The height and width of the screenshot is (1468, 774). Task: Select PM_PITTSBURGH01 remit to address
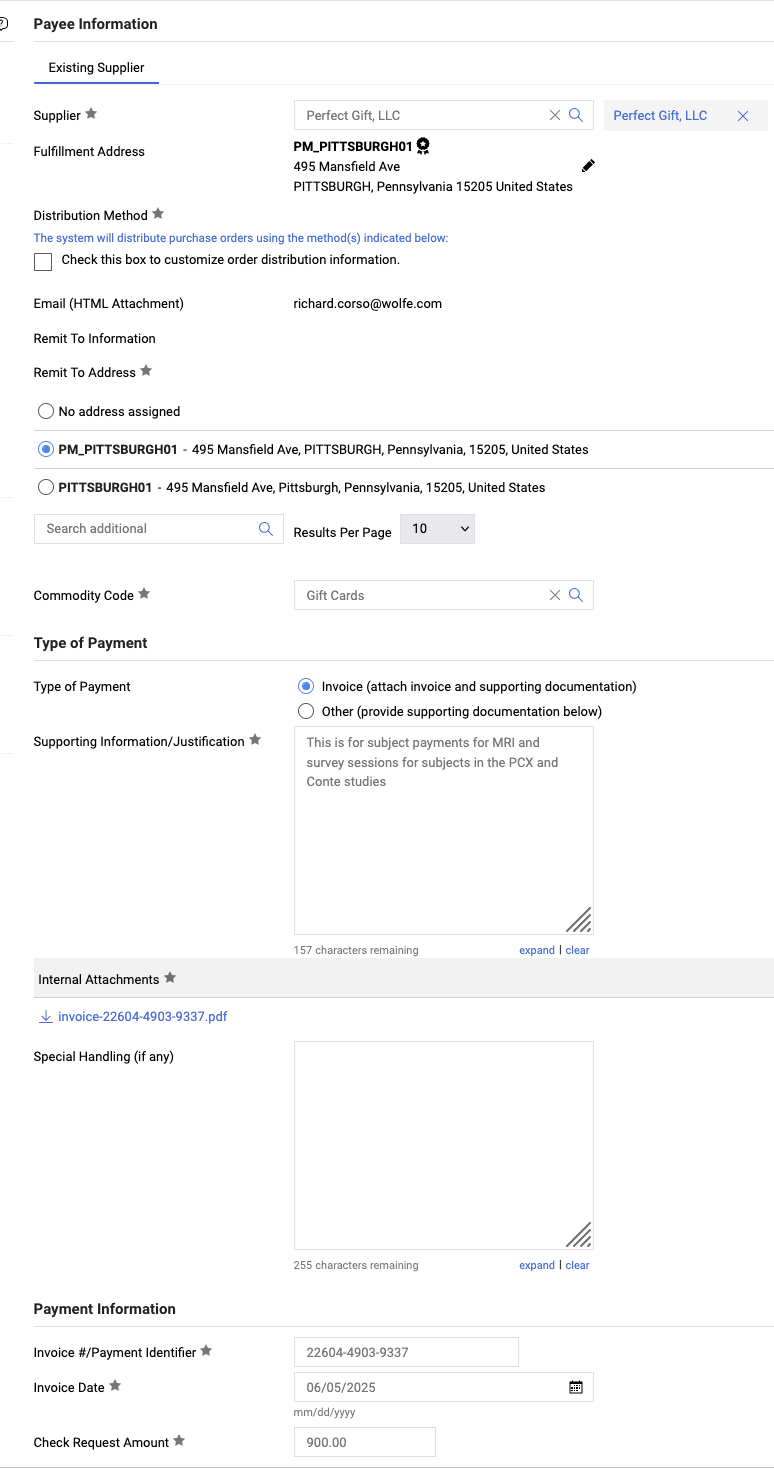click(x=45, y=450)
